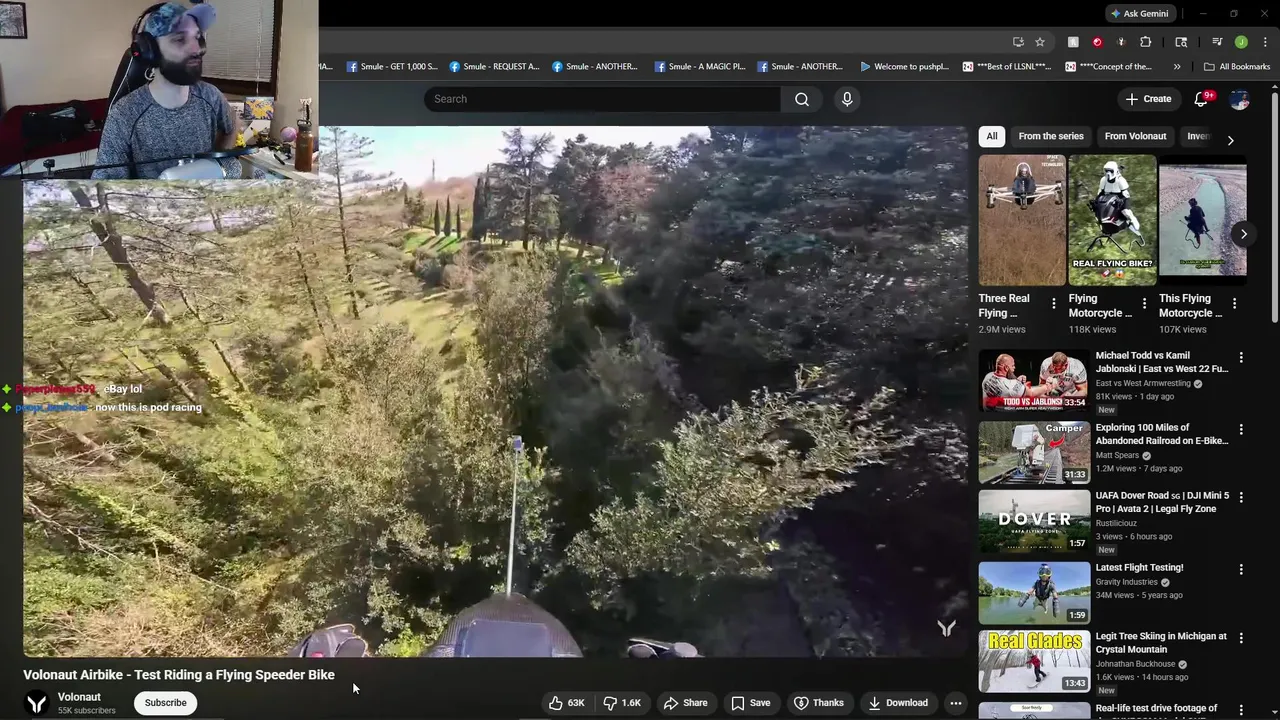Viewport: 1280px width, 720px height.
Task: Open options for Exploring 100 Miles video
Action: tap(1241, 429)
